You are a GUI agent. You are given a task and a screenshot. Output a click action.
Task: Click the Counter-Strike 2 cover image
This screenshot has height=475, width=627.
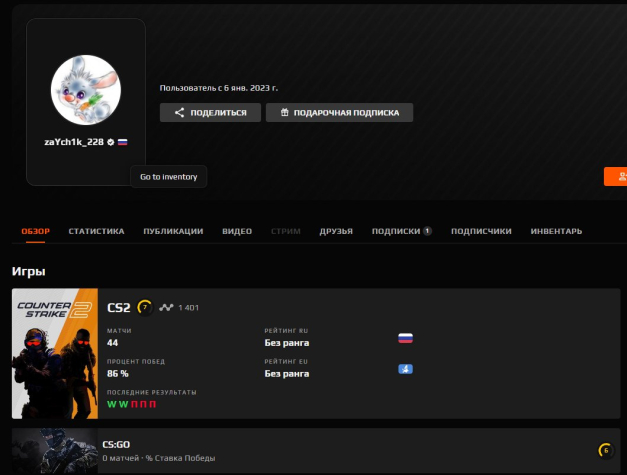pos(55,353)
